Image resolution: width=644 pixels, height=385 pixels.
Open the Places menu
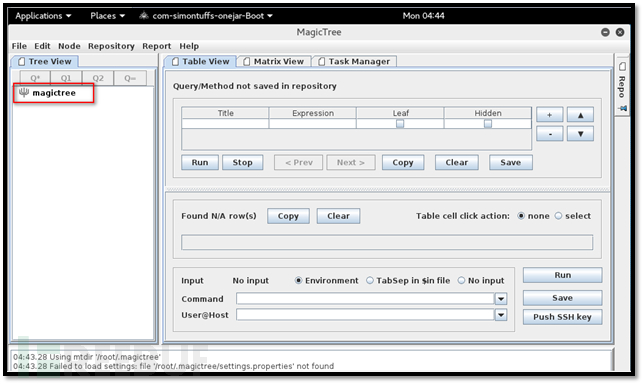(107, 16)
